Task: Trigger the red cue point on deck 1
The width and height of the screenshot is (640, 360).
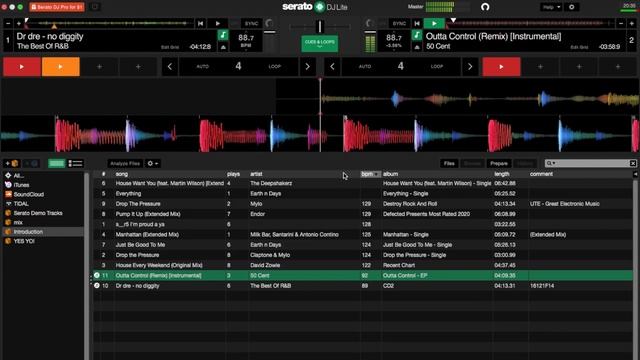Action: coord(22,67)
